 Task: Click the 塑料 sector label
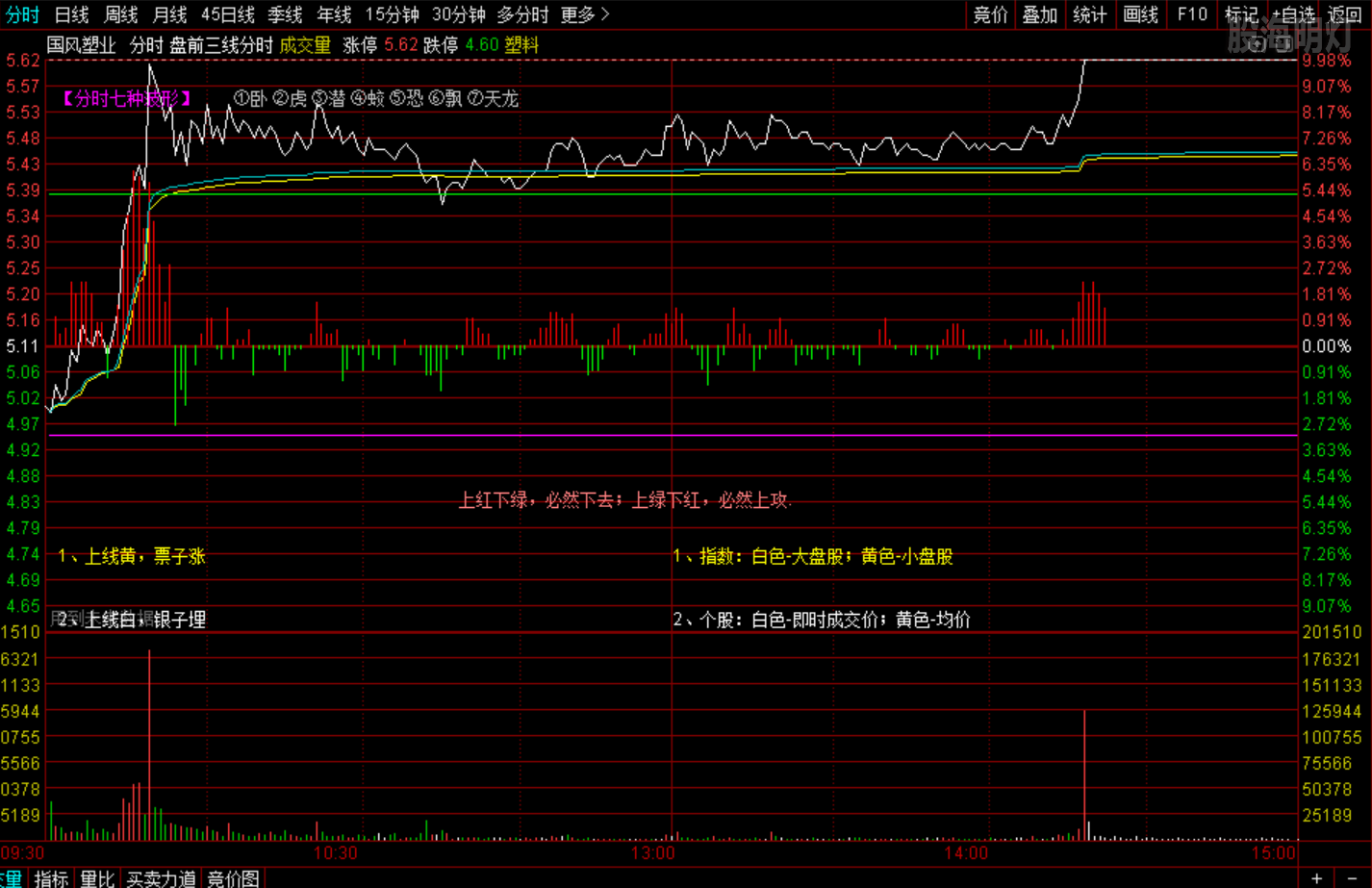[x=521, y=45]
